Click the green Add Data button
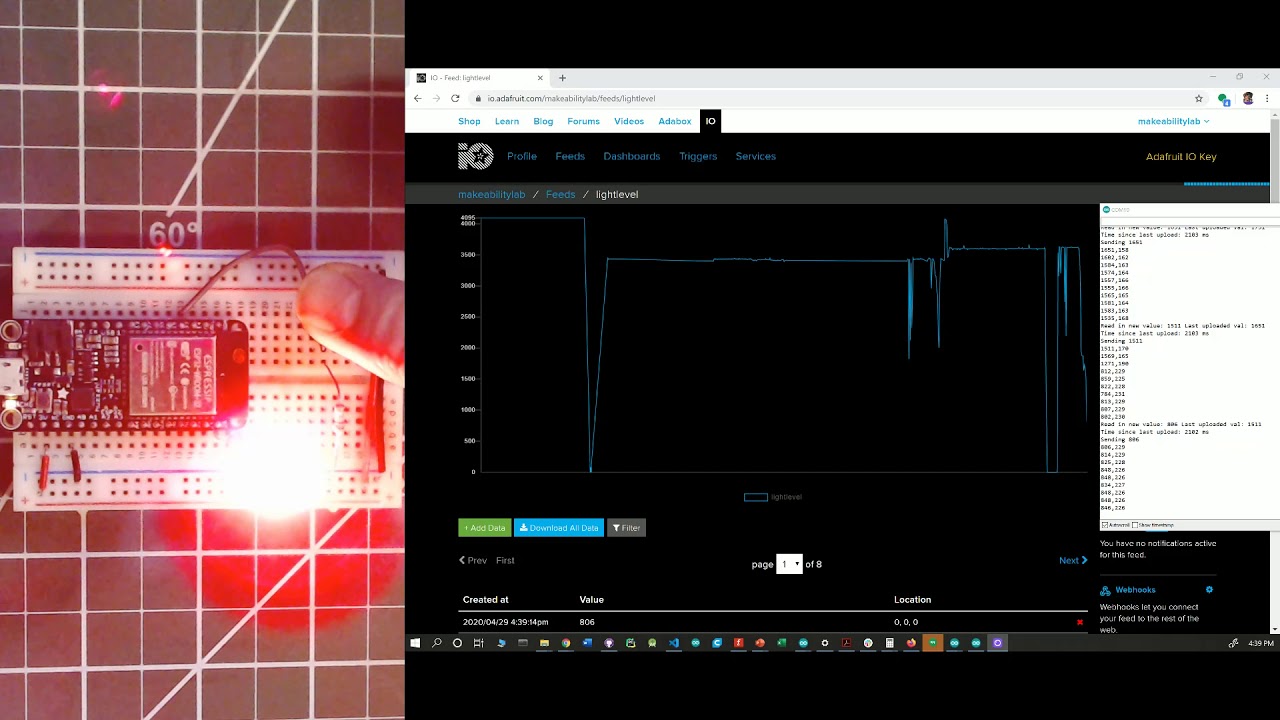This screenshot has height=720, width=1280. tap(485, 528)
